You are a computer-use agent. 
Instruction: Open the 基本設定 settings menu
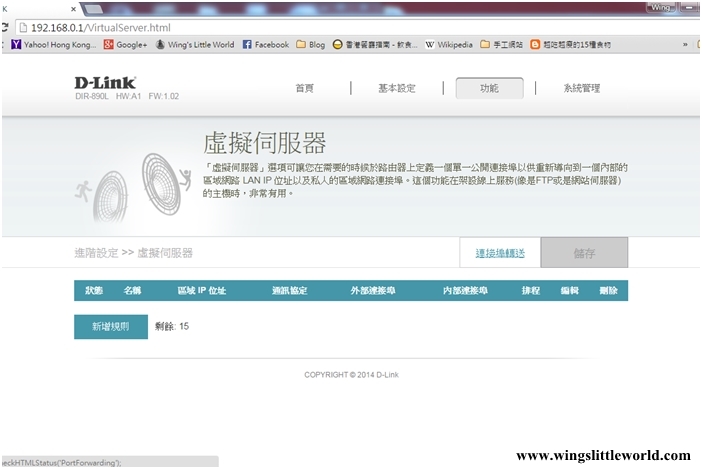coord(396,88)
